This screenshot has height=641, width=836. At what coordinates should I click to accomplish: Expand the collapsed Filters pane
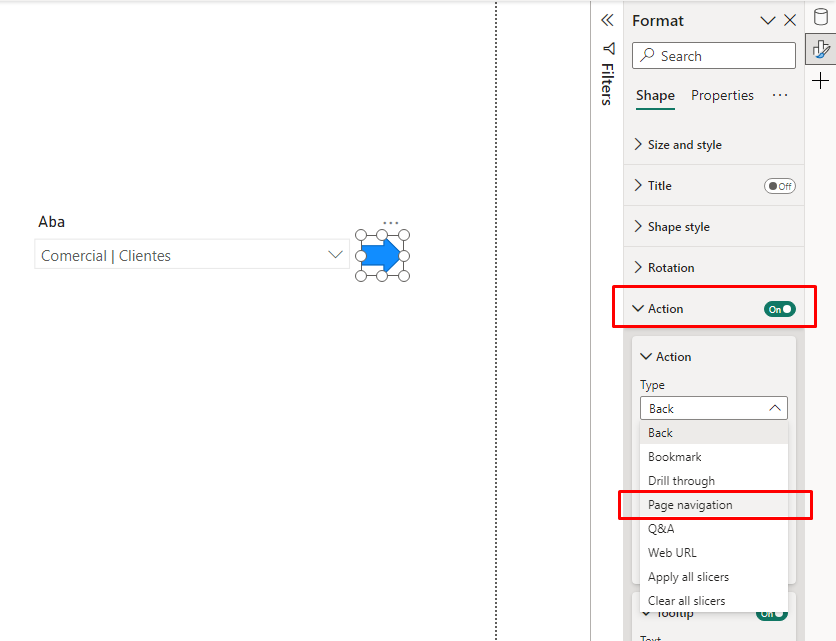pyautogui.click(x=607, y=20)
